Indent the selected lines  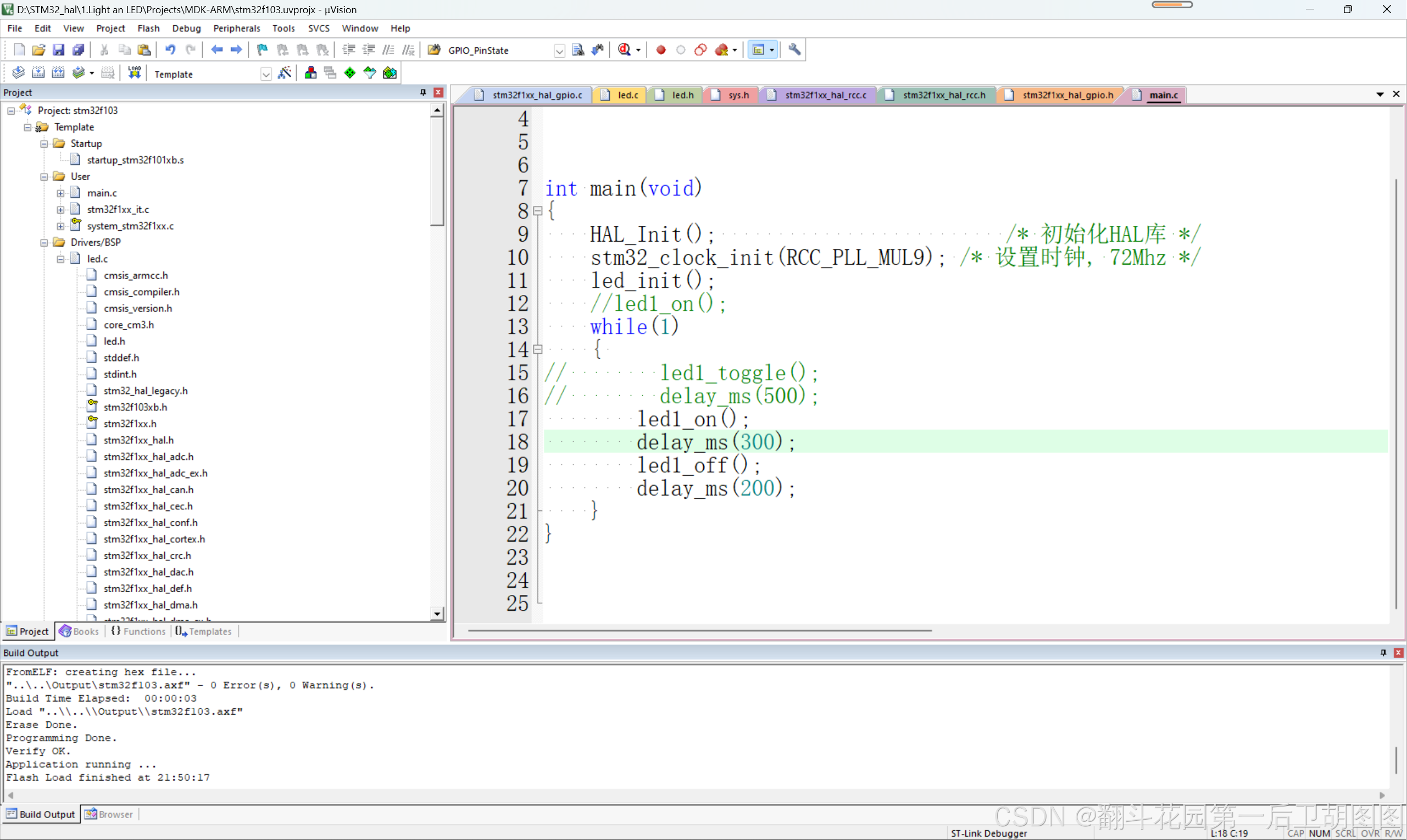coord(349,50)
